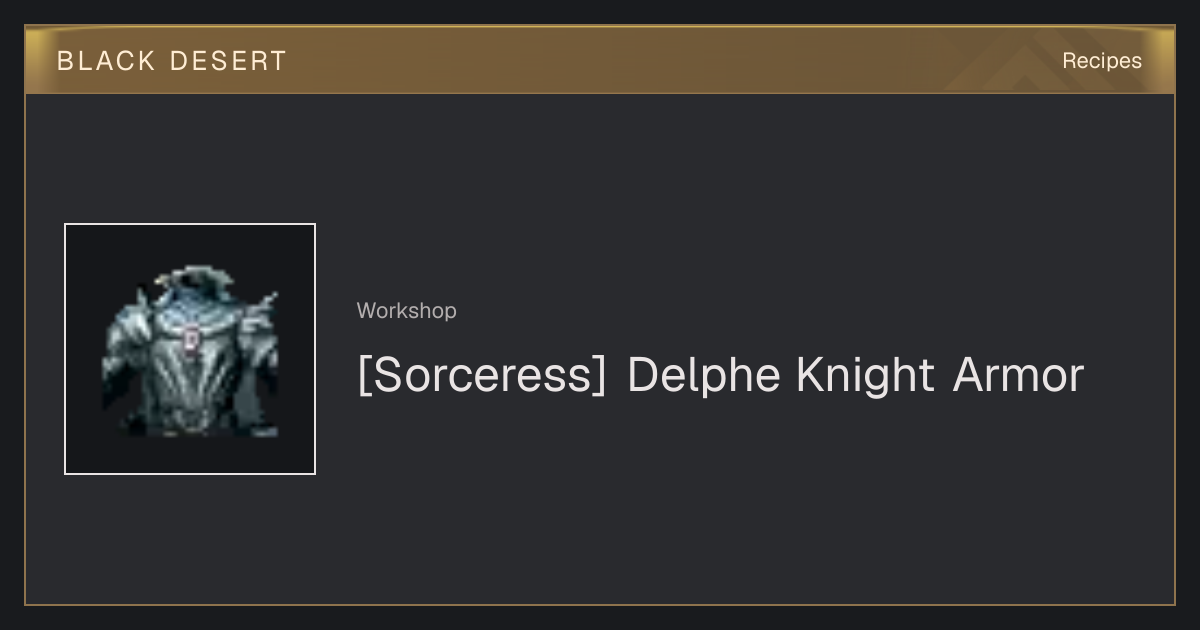Click the armor's collar at icon top
1200x630 pixels.
click(x=192, y=283)
